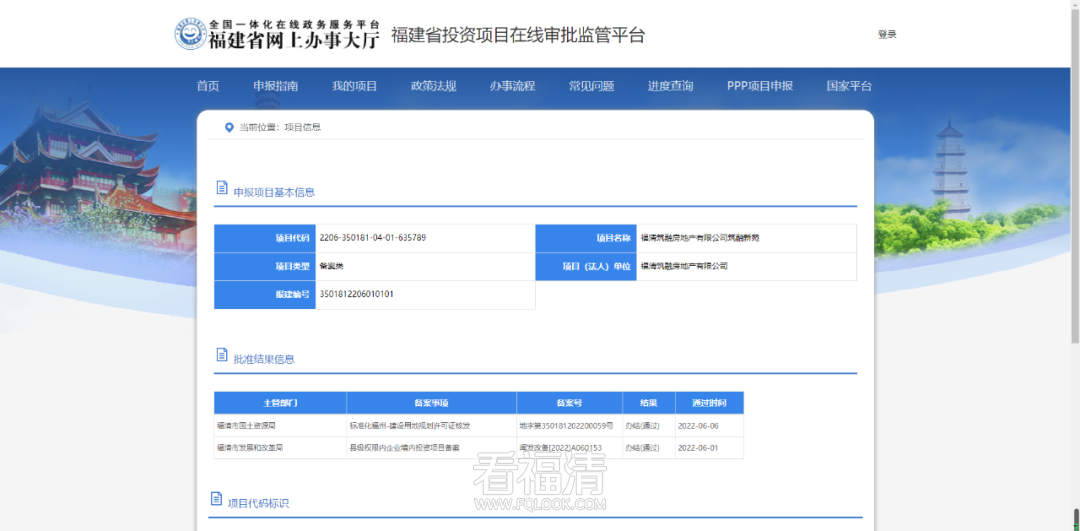Navigate to PPP项目申报
Image resolution: width=1080 pixels, height=531 pixels.
(x=759, y=86)
